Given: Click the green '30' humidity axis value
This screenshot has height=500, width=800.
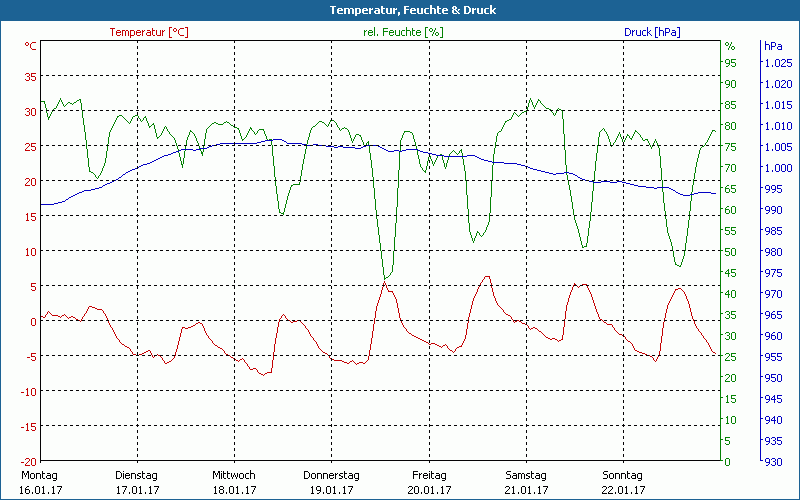Looking at the screenshot, I should [x=731, y=336].
